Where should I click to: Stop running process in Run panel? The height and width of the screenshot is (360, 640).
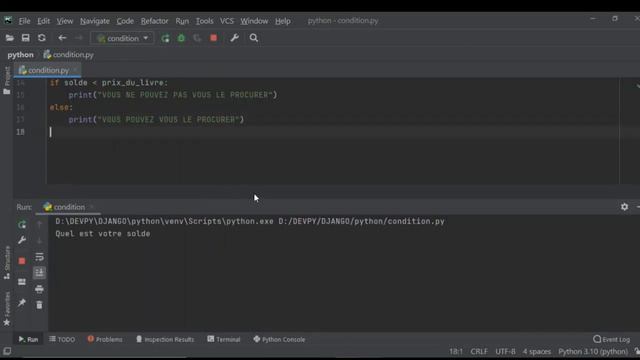click(22, 261)
